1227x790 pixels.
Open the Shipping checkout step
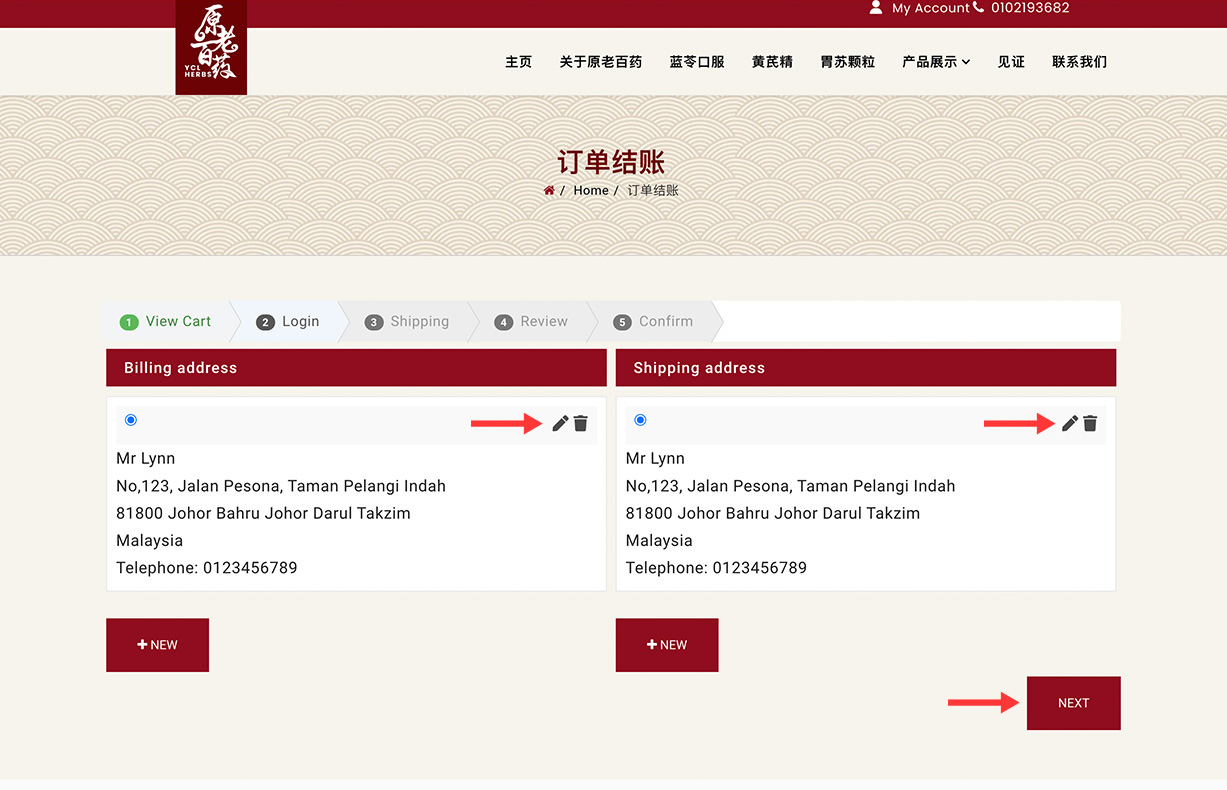point(408,322)
